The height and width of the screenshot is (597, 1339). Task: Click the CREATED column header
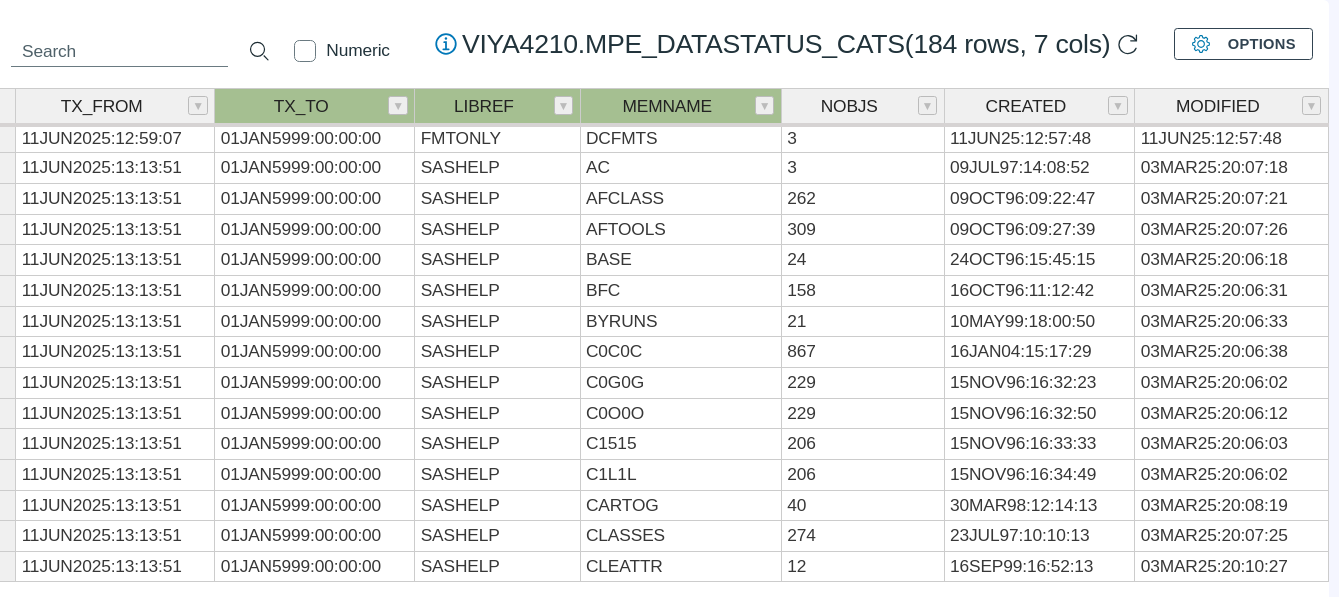tap(1025, 106)
